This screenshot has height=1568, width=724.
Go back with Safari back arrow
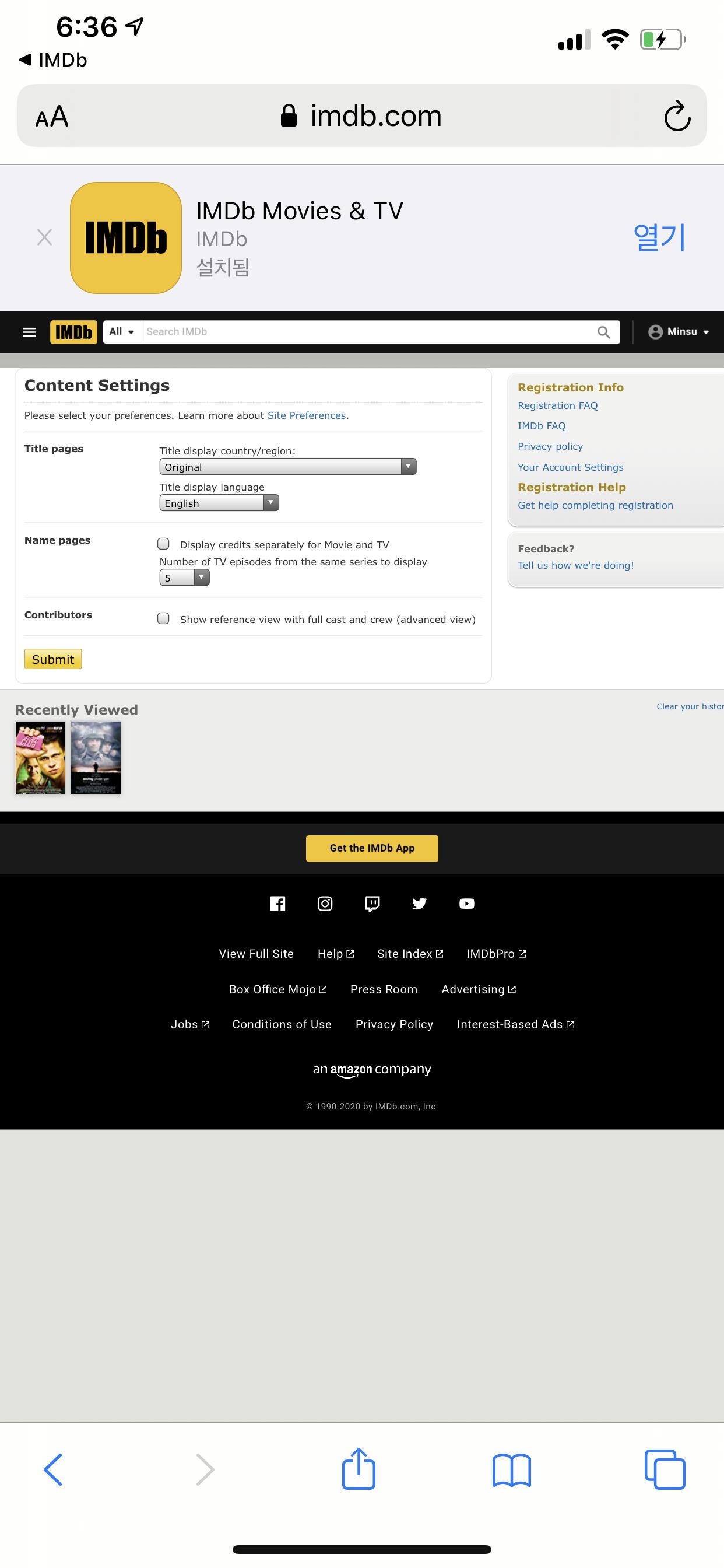53,1469
